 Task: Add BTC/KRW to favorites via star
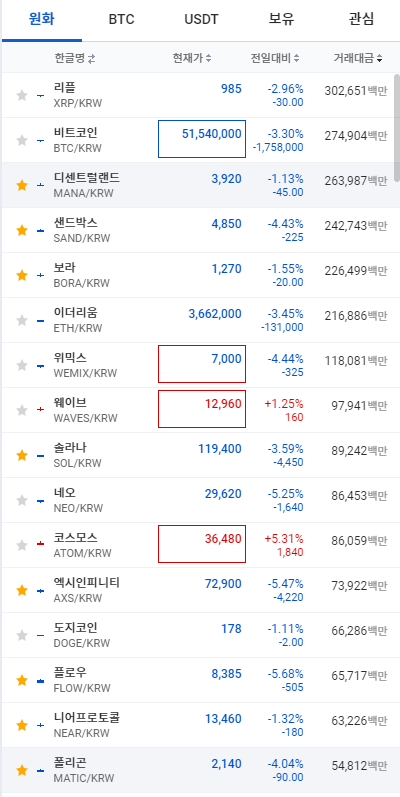21,140
